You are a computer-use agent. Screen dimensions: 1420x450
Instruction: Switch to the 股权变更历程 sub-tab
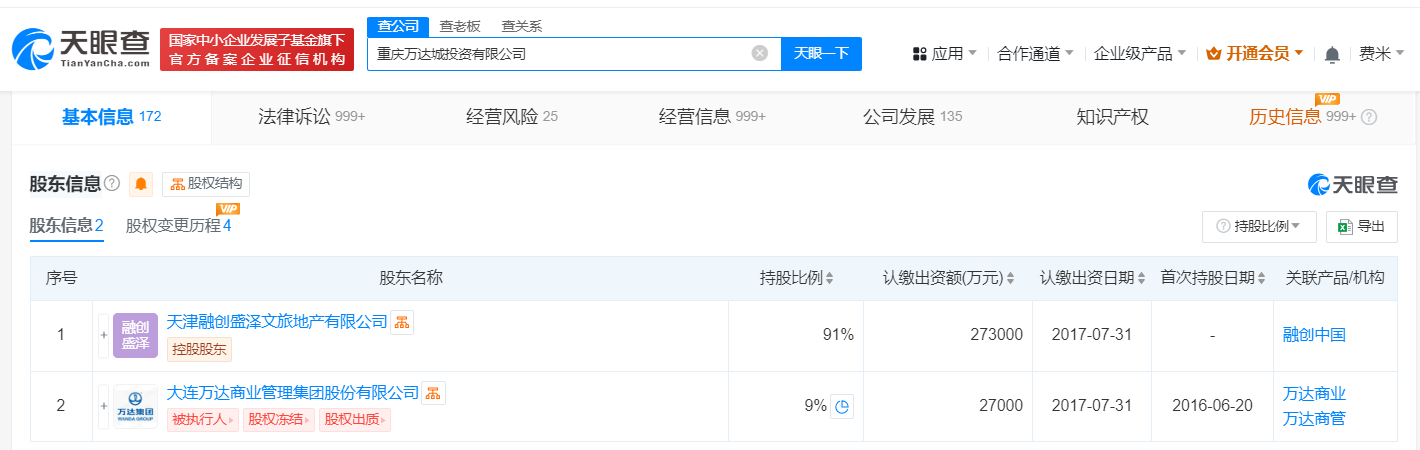click(178, 225)
